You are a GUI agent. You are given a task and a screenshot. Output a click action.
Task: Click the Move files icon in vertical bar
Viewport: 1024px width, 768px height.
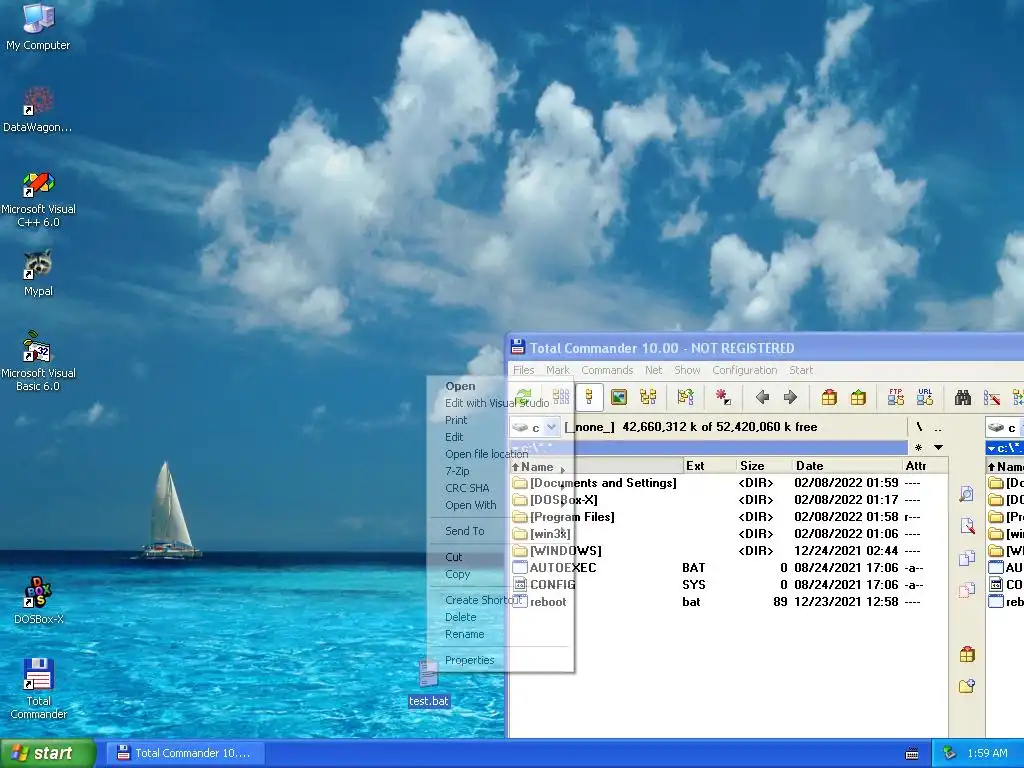click(967, 590)
